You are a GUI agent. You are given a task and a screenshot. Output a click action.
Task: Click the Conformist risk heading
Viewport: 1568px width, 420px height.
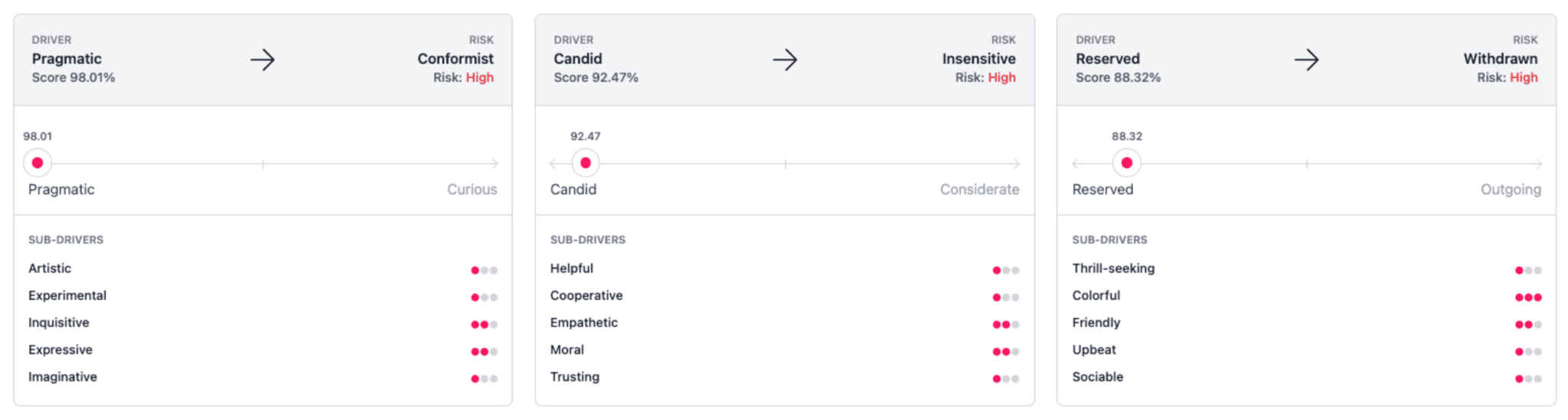point(456,58)
